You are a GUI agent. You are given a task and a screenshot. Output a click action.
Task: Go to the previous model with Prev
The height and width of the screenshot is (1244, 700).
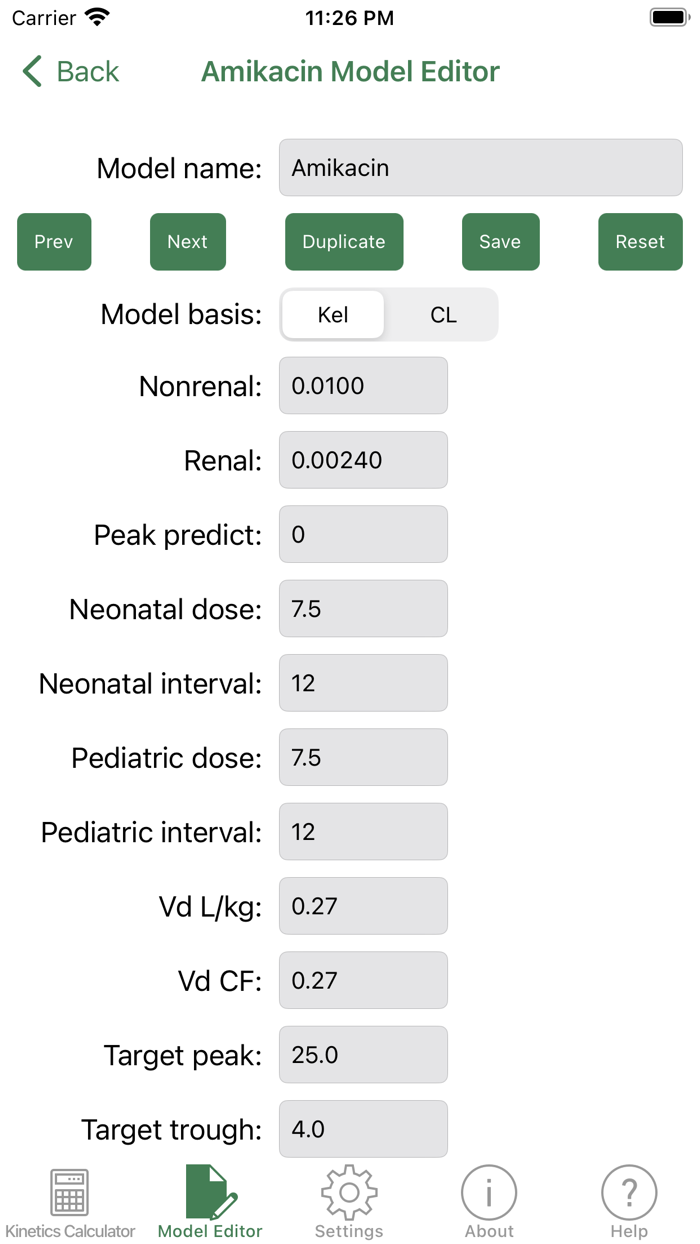pyautogui.click(x=54, y=241)
